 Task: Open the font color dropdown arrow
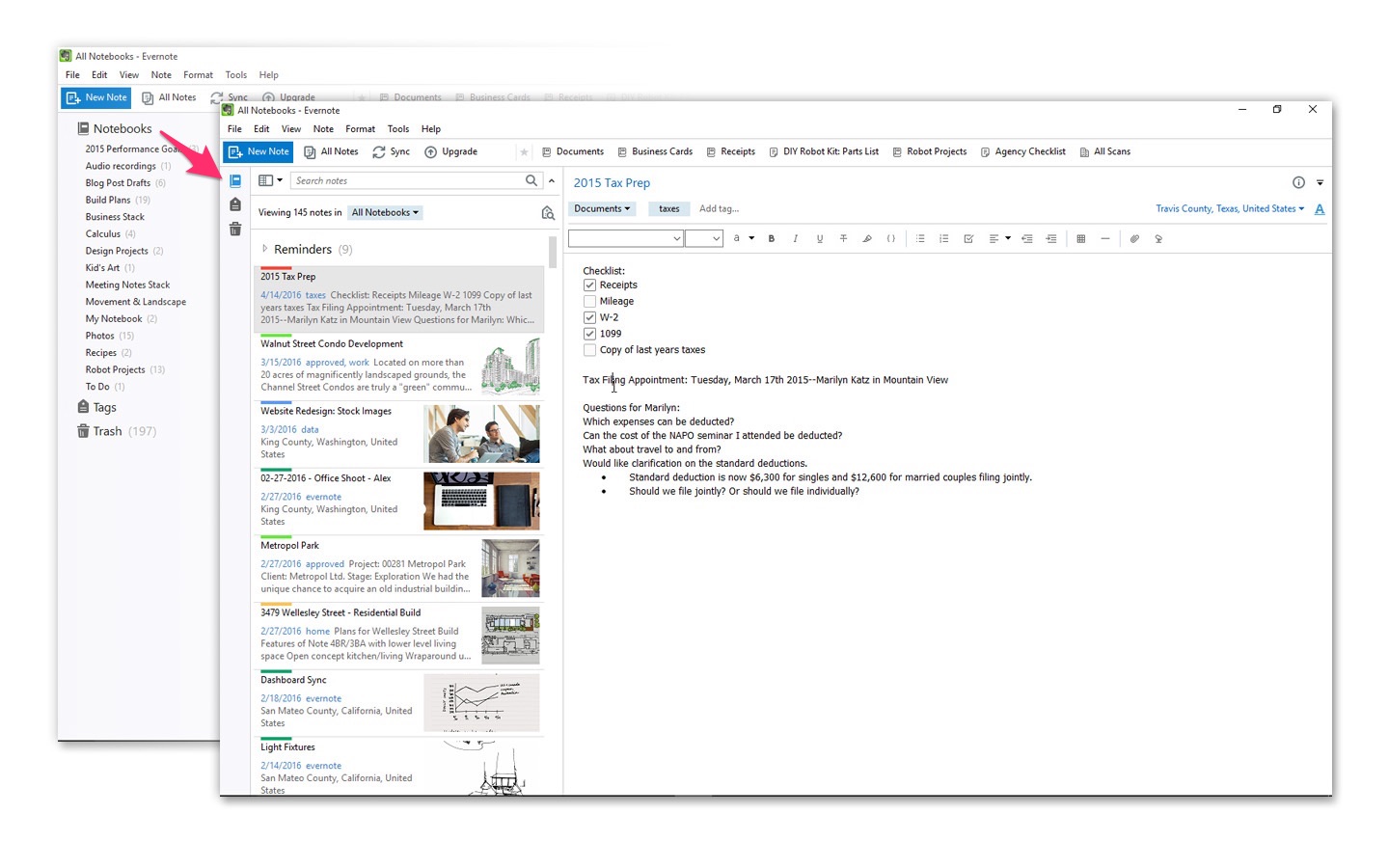tap(750, 239)
